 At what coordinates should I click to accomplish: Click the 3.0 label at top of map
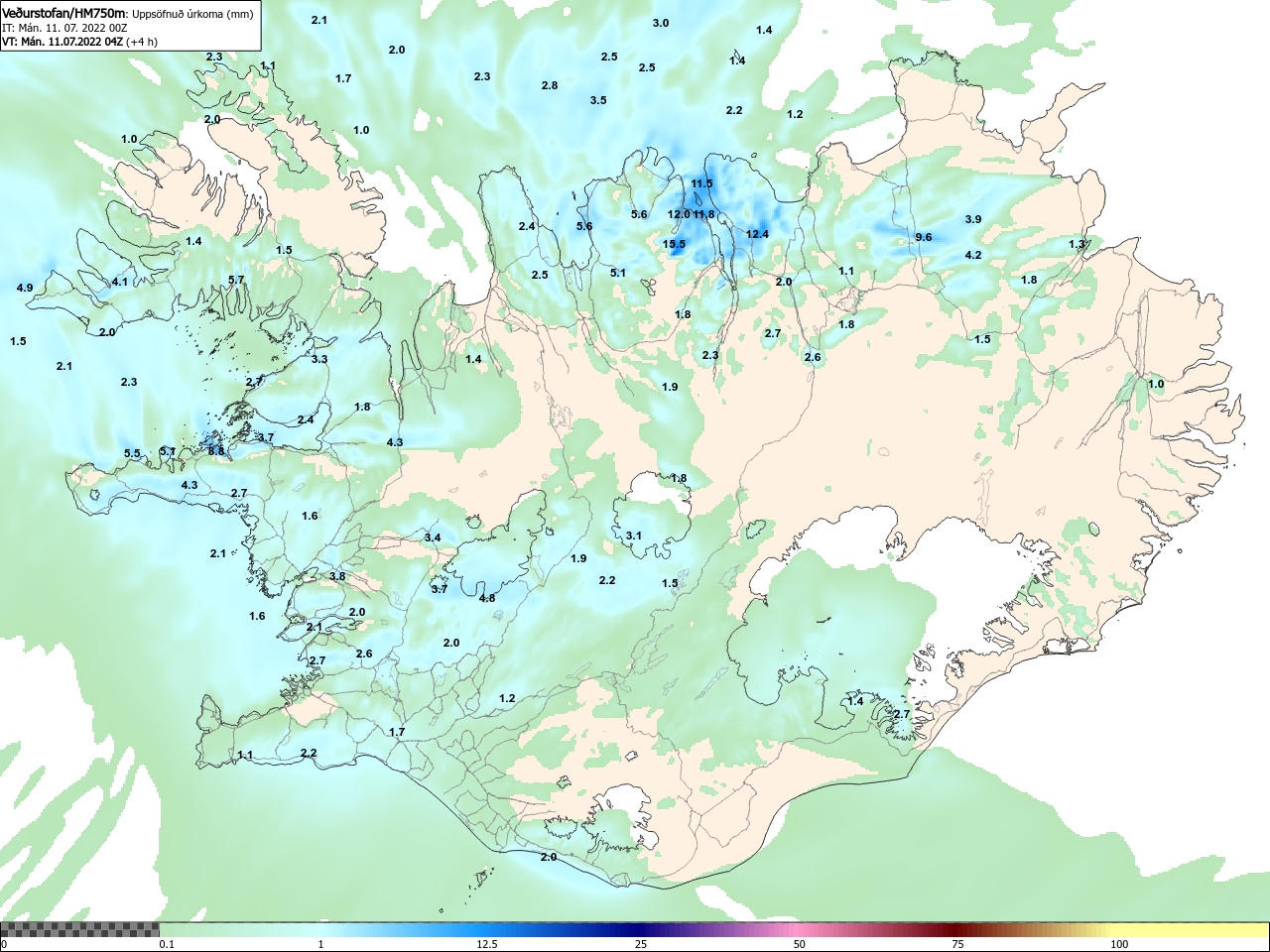coord(661,23)
